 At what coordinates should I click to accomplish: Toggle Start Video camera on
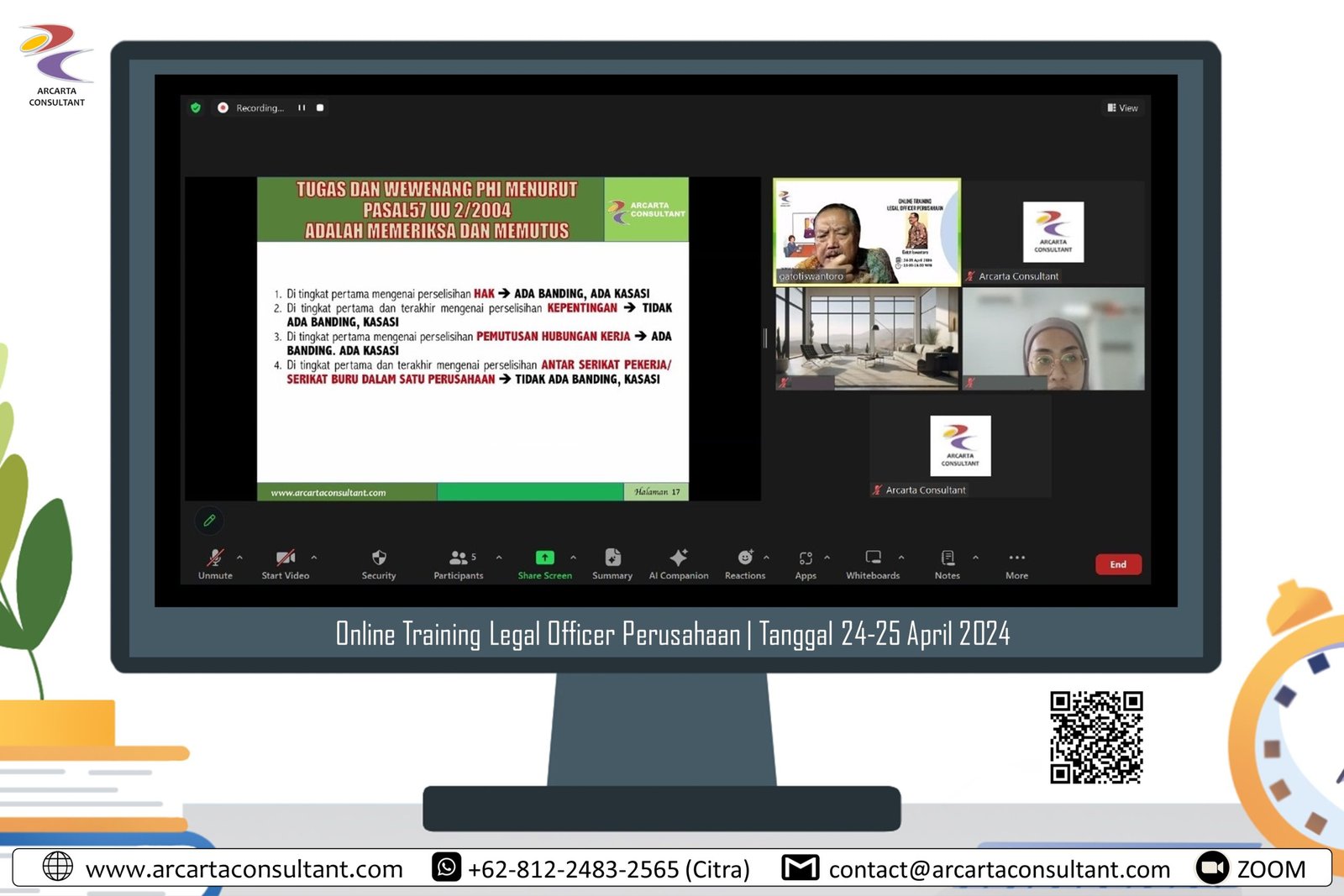(x=285, y=558)
